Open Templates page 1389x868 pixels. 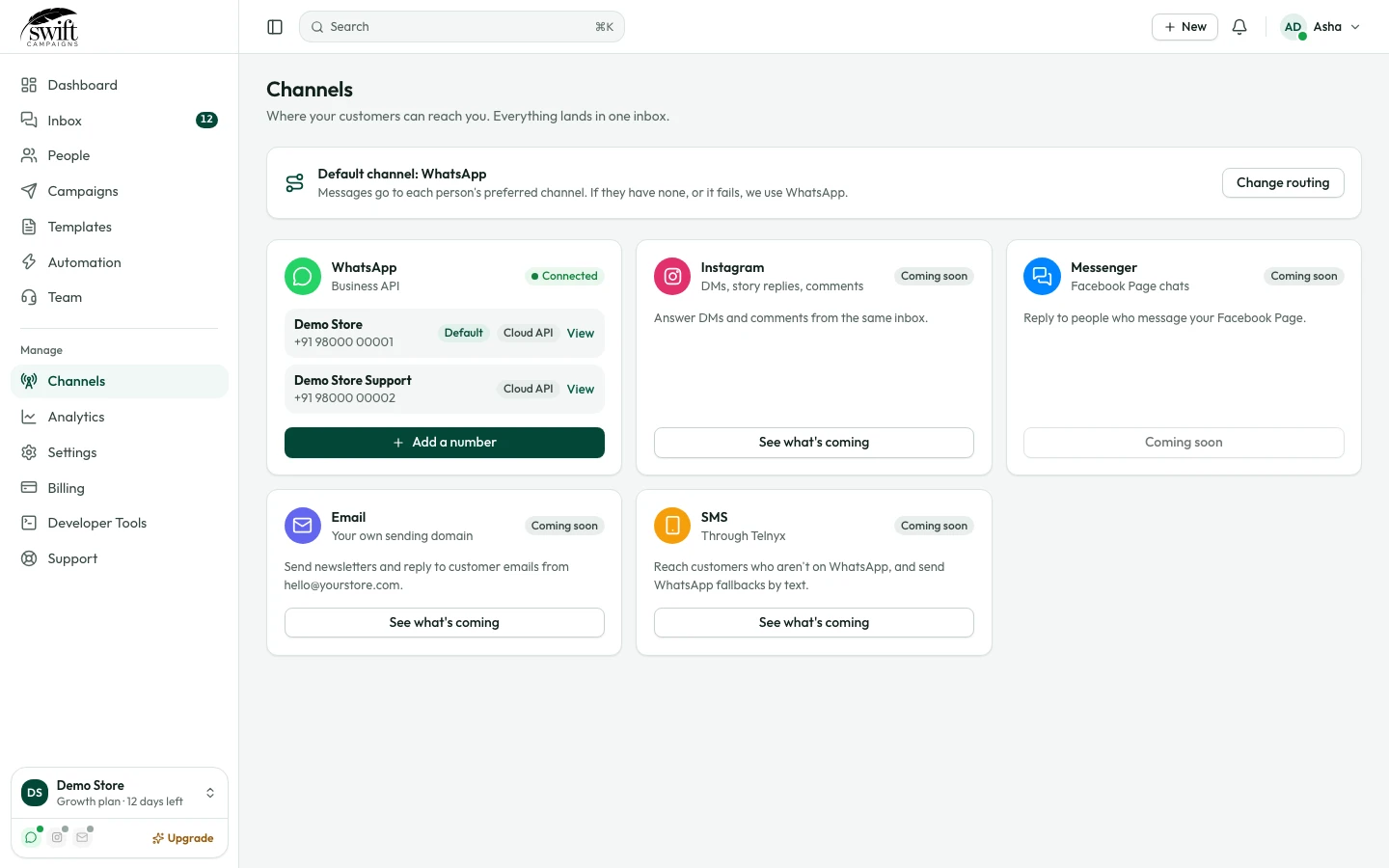120,227
